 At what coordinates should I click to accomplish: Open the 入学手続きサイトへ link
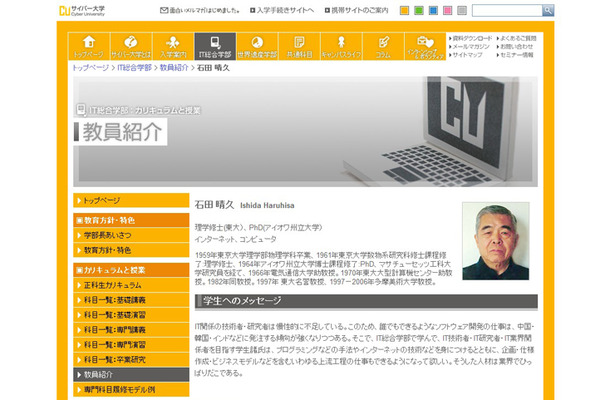(x=282, y=11)
